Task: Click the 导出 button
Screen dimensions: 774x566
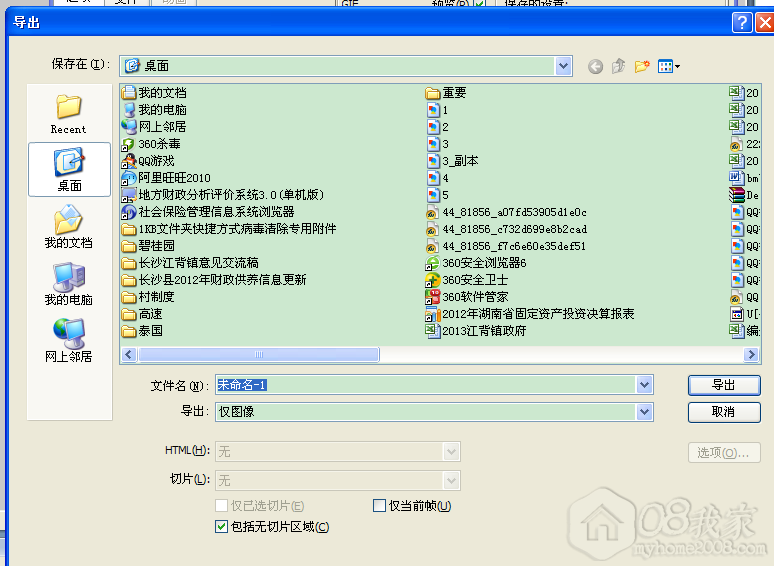Action: click(723, 385)
